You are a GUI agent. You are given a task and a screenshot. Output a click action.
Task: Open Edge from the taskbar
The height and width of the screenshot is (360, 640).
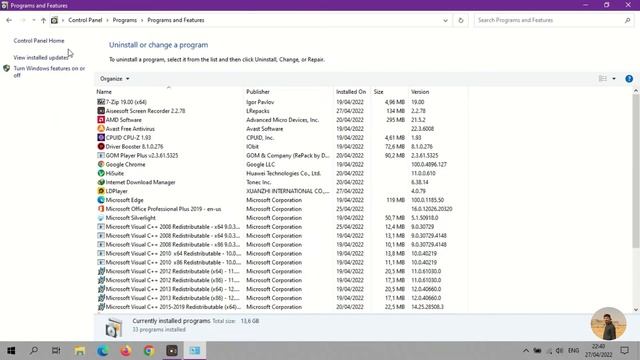tap(102, 350)
